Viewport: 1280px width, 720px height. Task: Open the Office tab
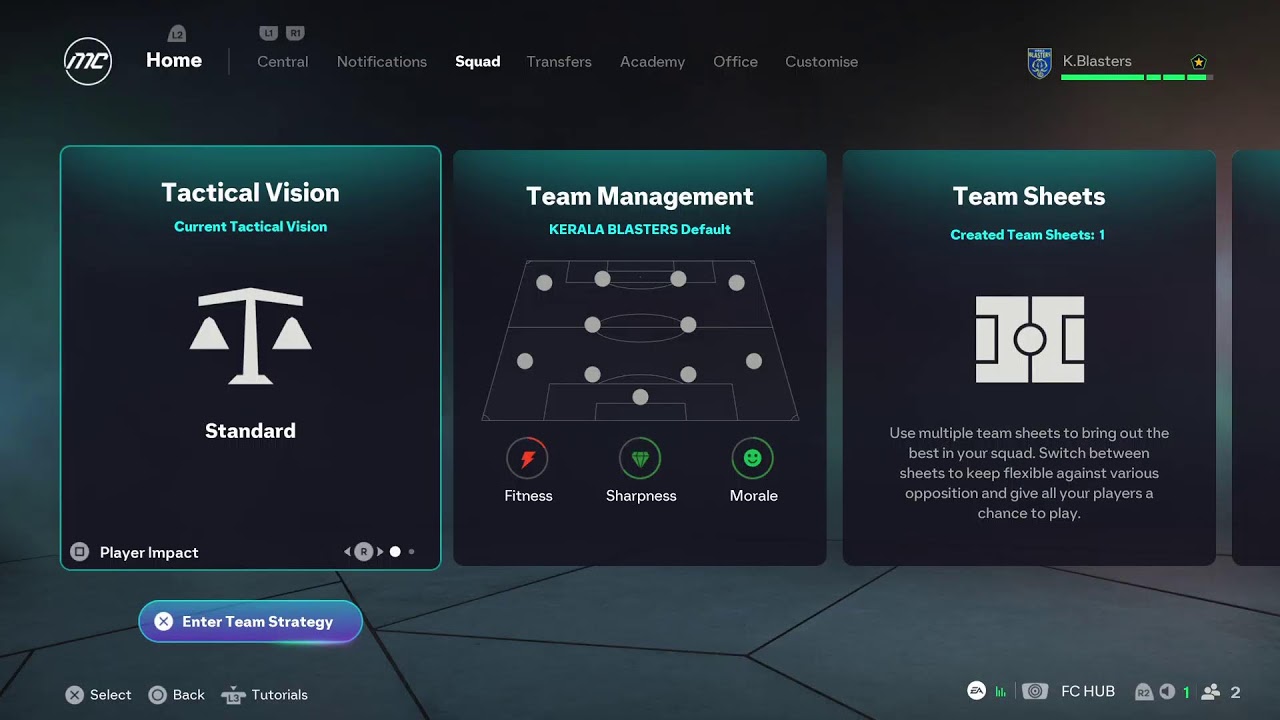(735, 62)
